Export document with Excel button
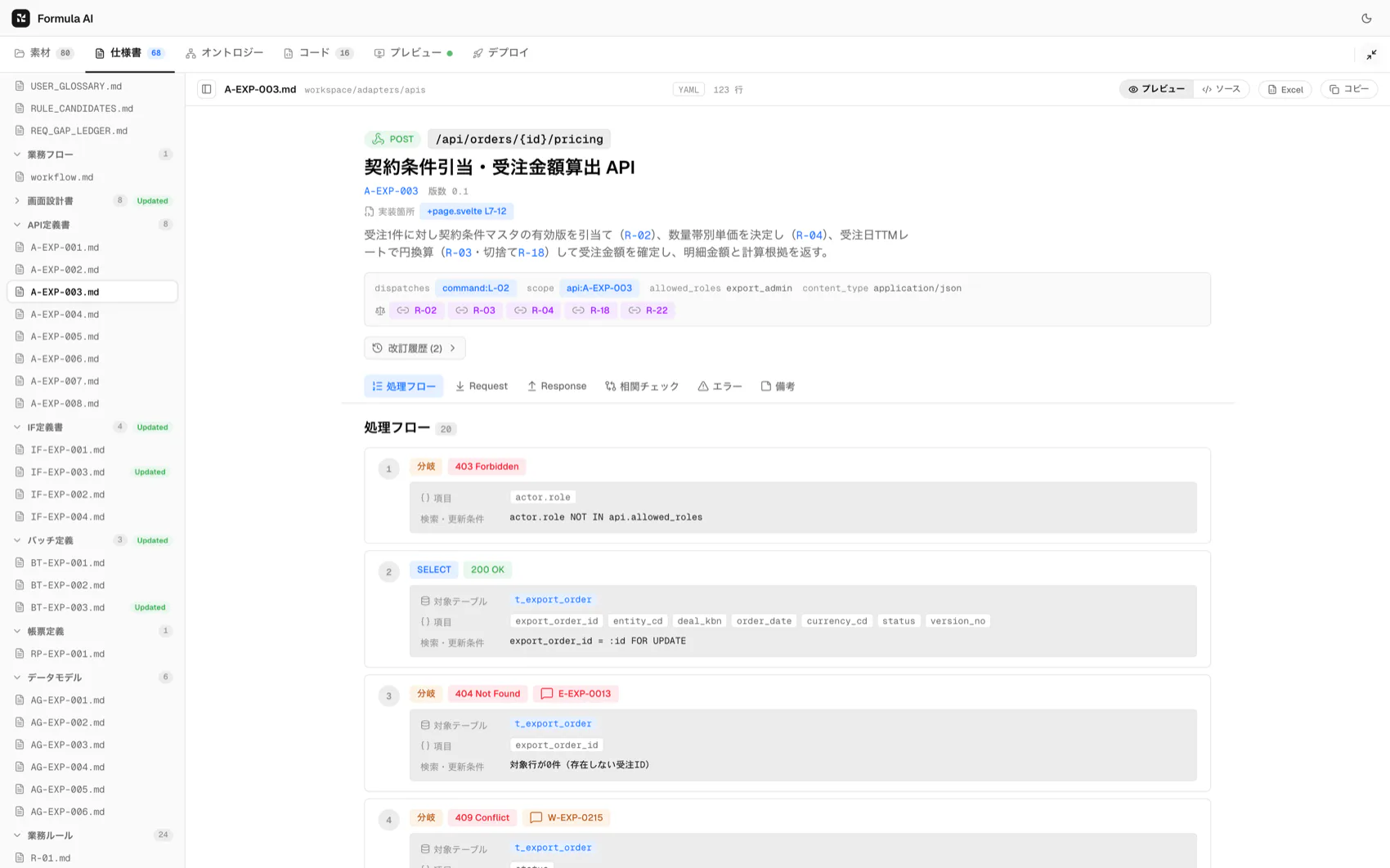The width and height of the screenshot is (1390, 868). pyautogui.click(x=1285, y=89)
